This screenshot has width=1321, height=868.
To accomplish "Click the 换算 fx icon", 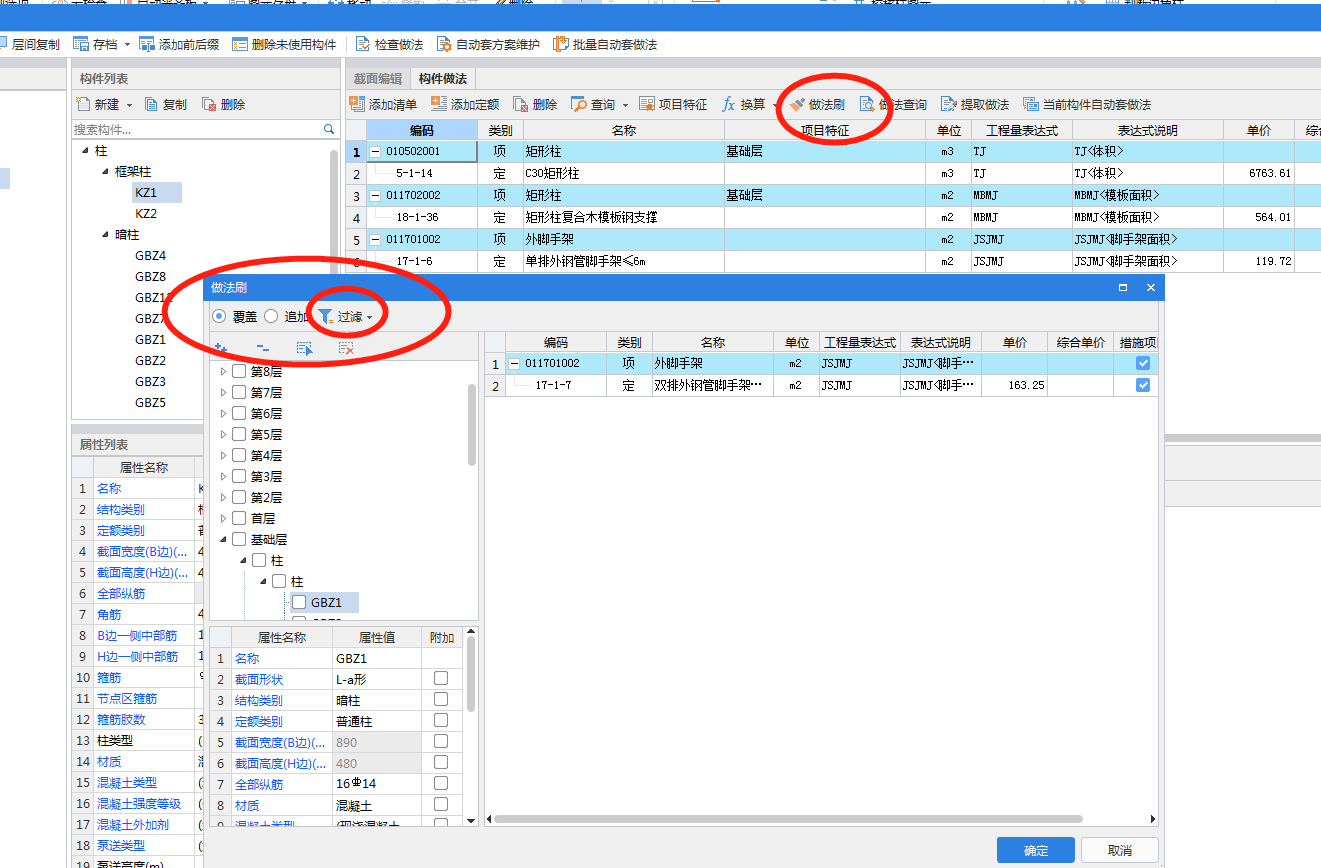I will point(729,104).
